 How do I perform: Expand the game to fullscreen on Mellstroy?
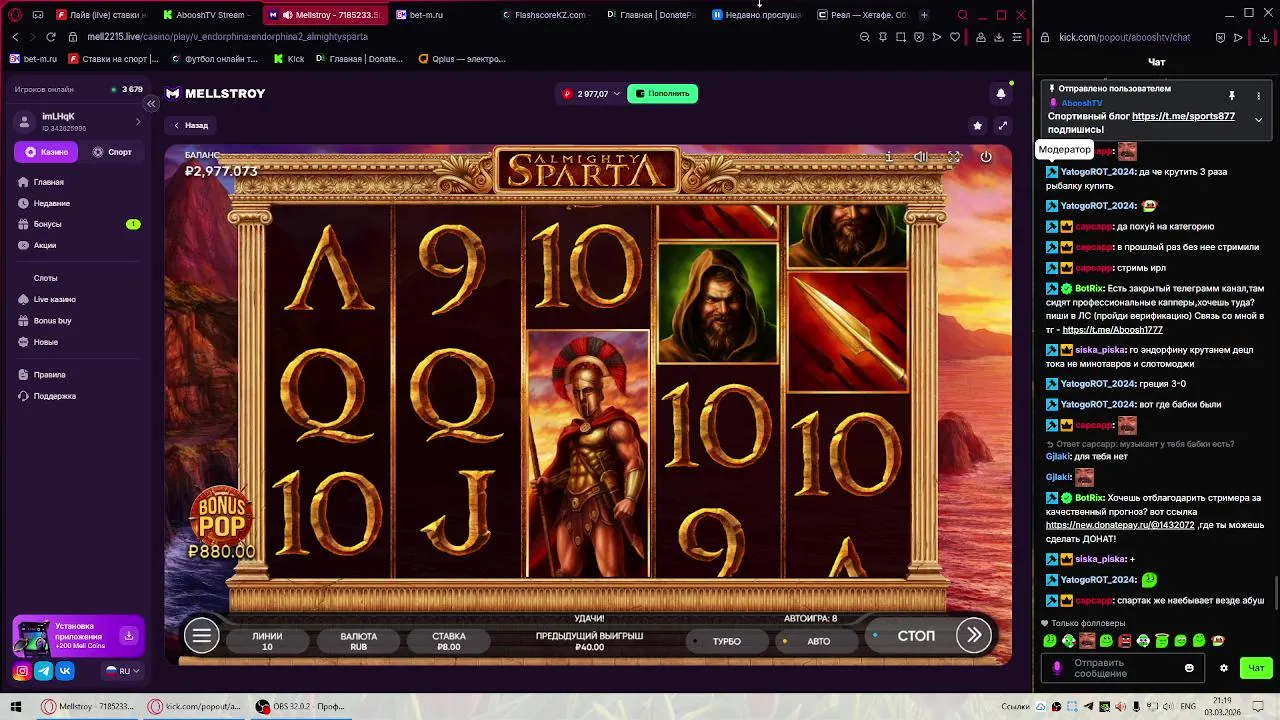[1002, 125]
